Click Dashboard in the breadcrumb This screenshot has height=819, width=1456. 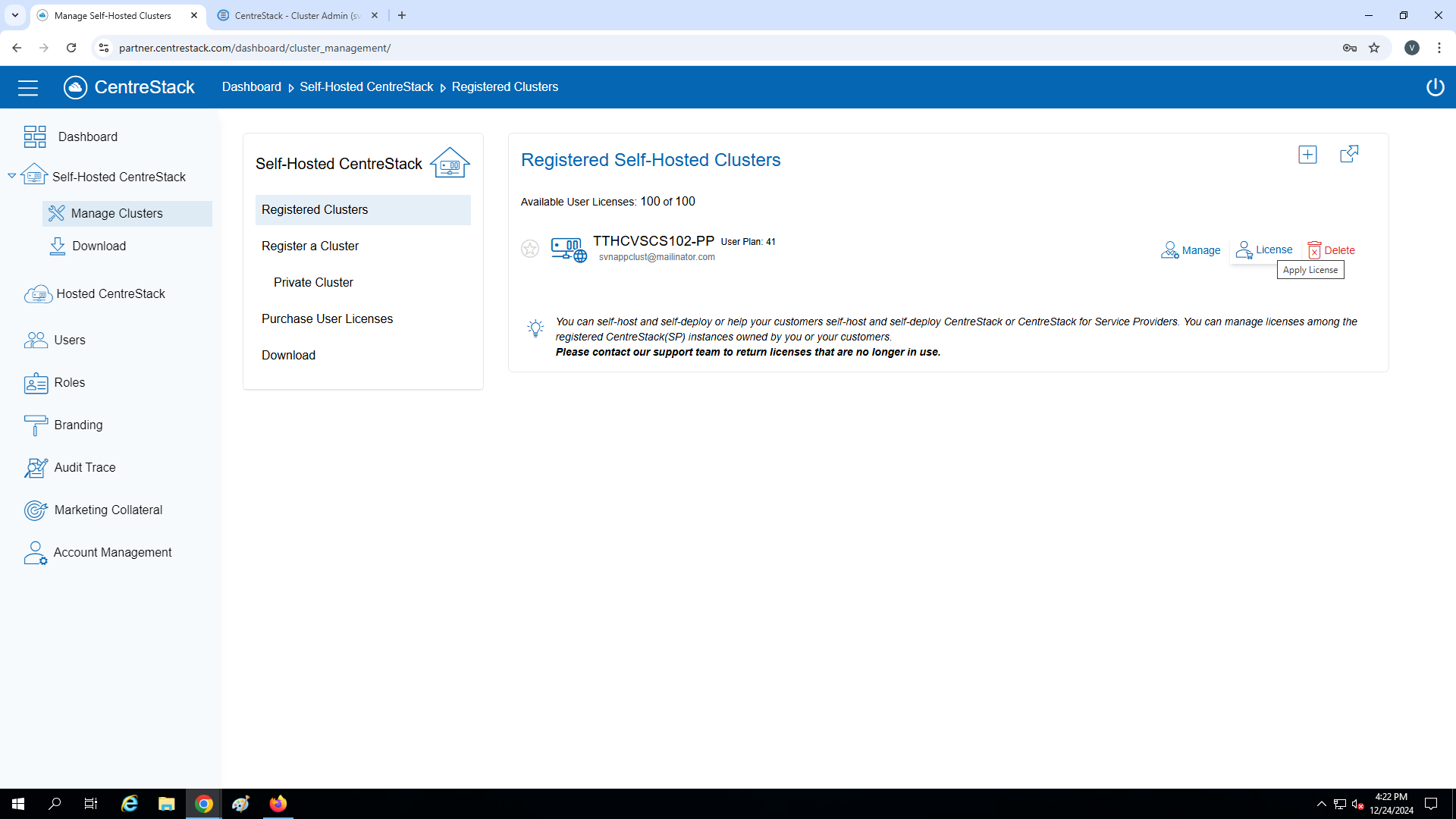251,87
